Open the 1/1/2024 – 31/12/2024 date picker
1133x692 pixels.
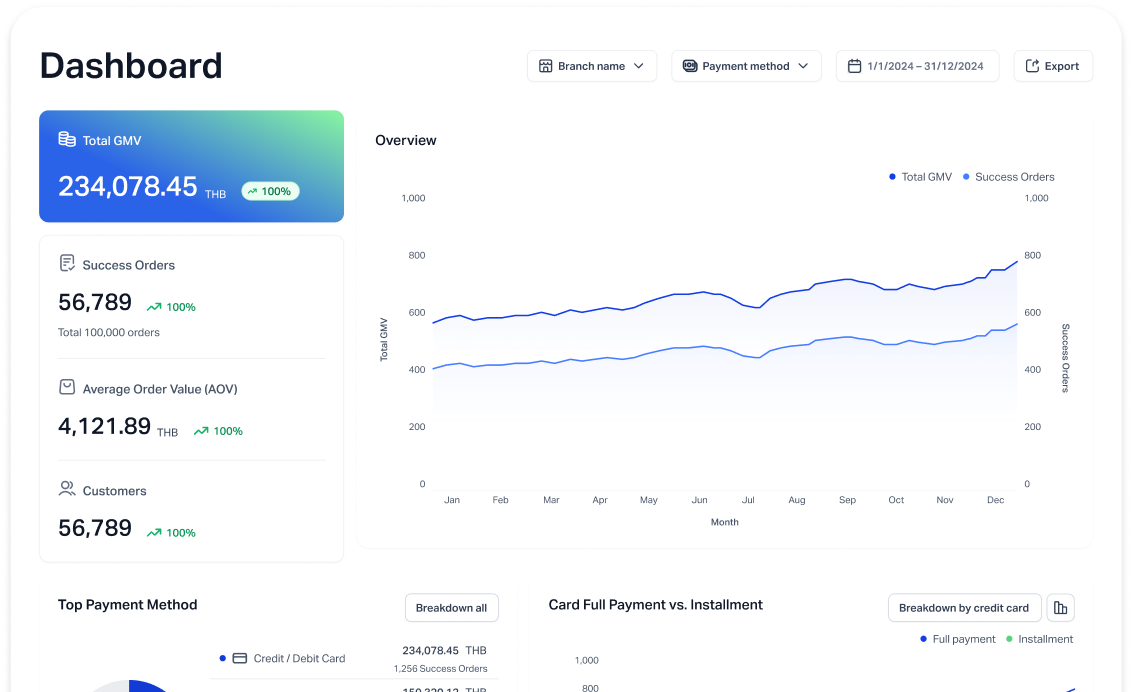coord(917,66)
